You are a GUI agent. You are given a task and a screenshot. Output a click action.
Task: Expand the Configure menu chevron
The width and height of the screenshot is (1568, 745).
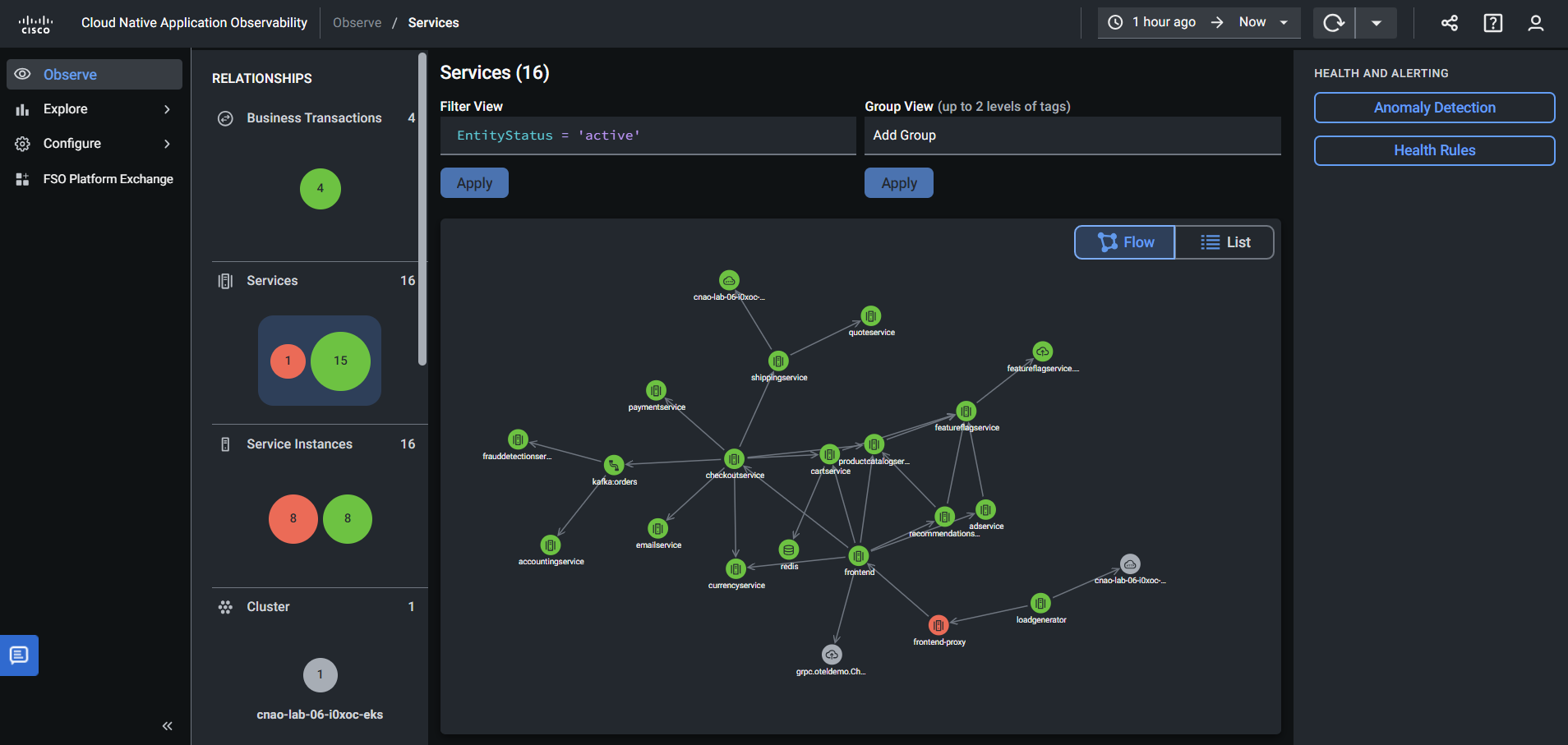167,144
